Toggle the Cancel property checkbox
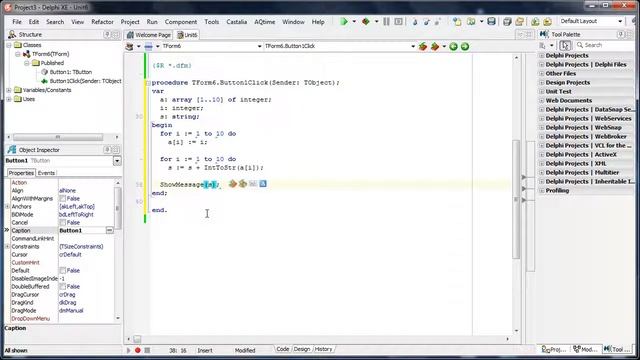Screen dimensions: 640x360 click(62, 223)
